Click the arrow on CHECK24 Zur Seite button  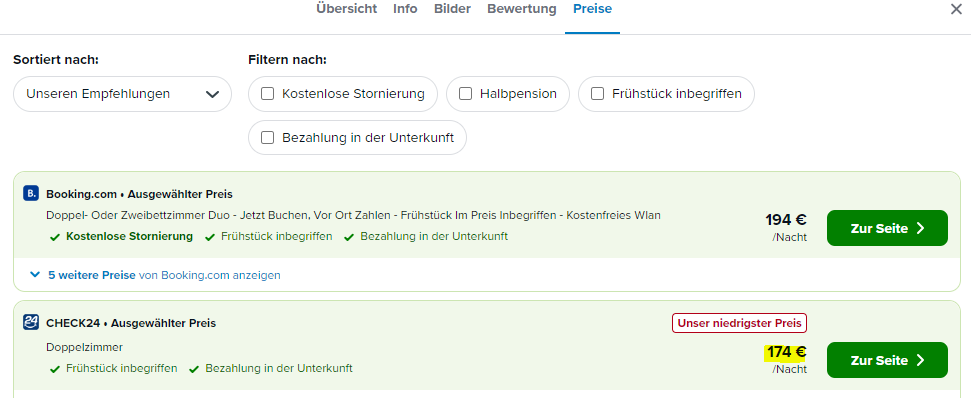coord(921,360)
